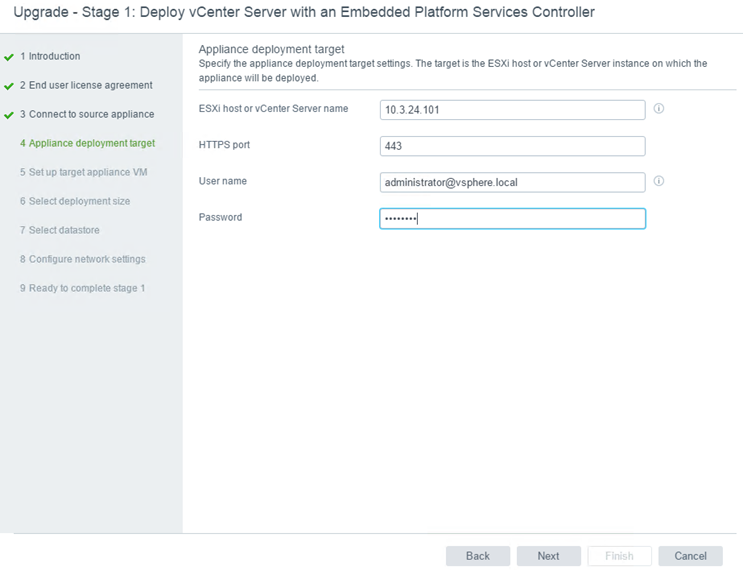Cancel the upgrade wizard
743x575 pixels.
click(x=690, y=556)
